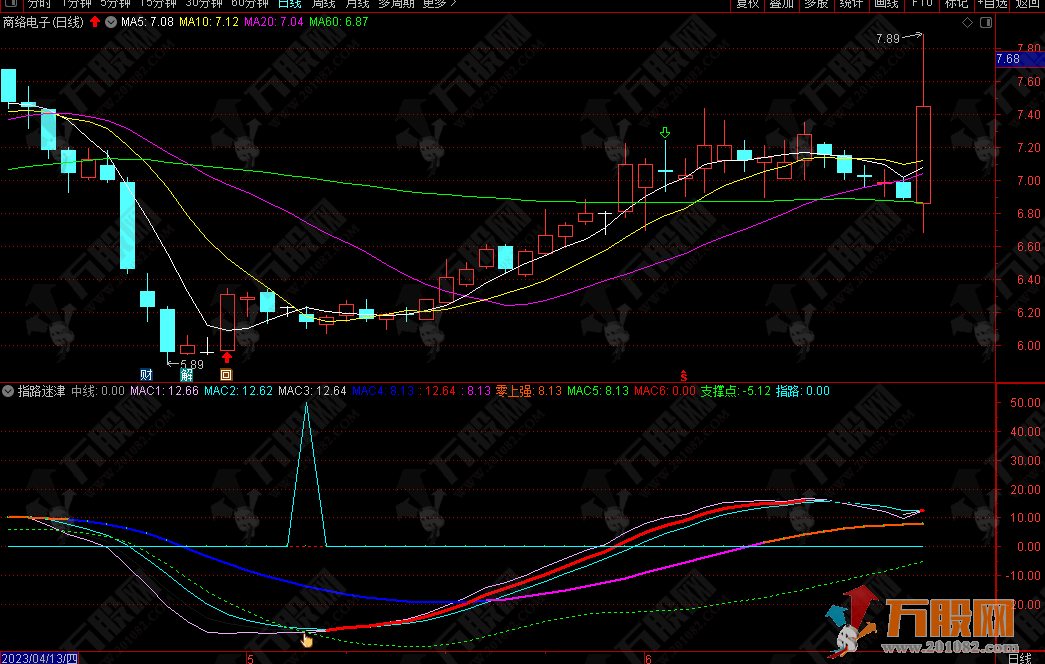1045x664 pixels.
Task: Click the MAC2: 12.62 value
Action: 238,391
